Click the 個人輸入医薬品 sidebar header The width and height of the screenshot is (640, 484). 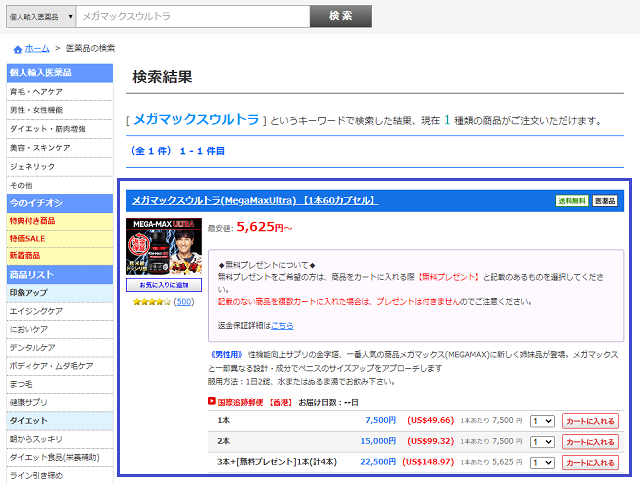60,73
